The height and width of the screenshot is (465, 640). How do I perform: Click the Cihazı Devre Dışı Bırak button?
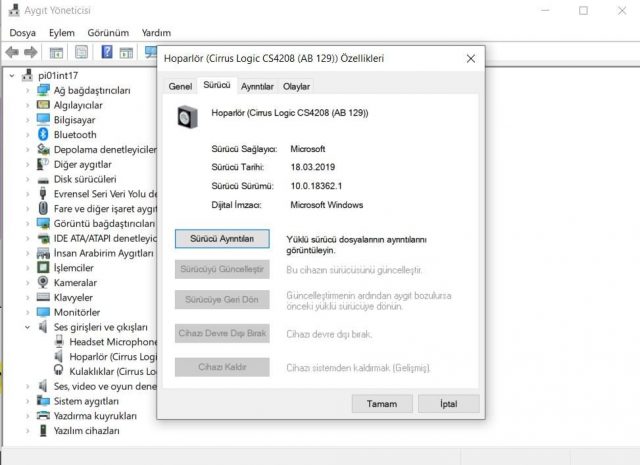point(222,333)
